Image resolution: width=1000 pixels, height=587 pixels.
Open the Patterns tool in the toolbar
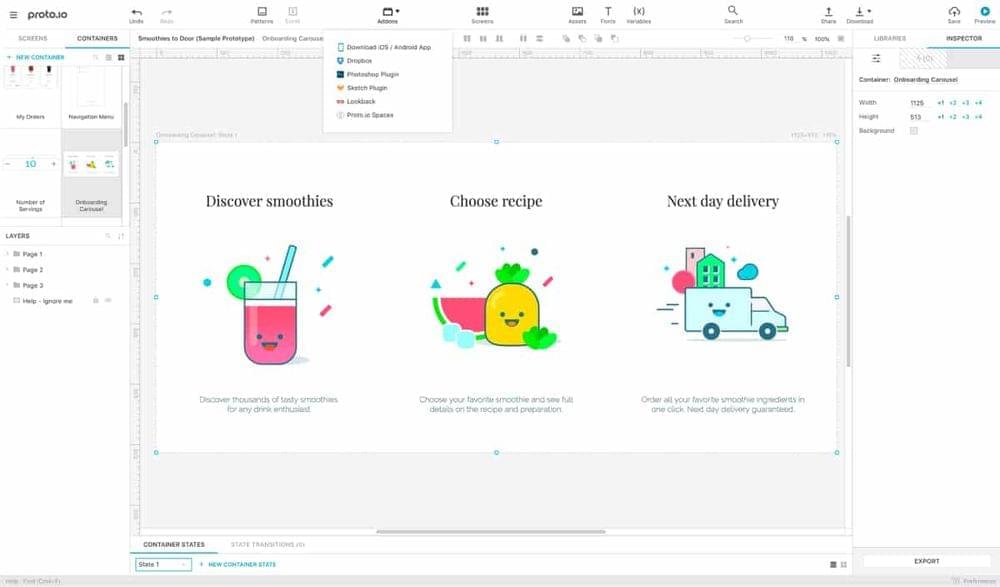261,15
